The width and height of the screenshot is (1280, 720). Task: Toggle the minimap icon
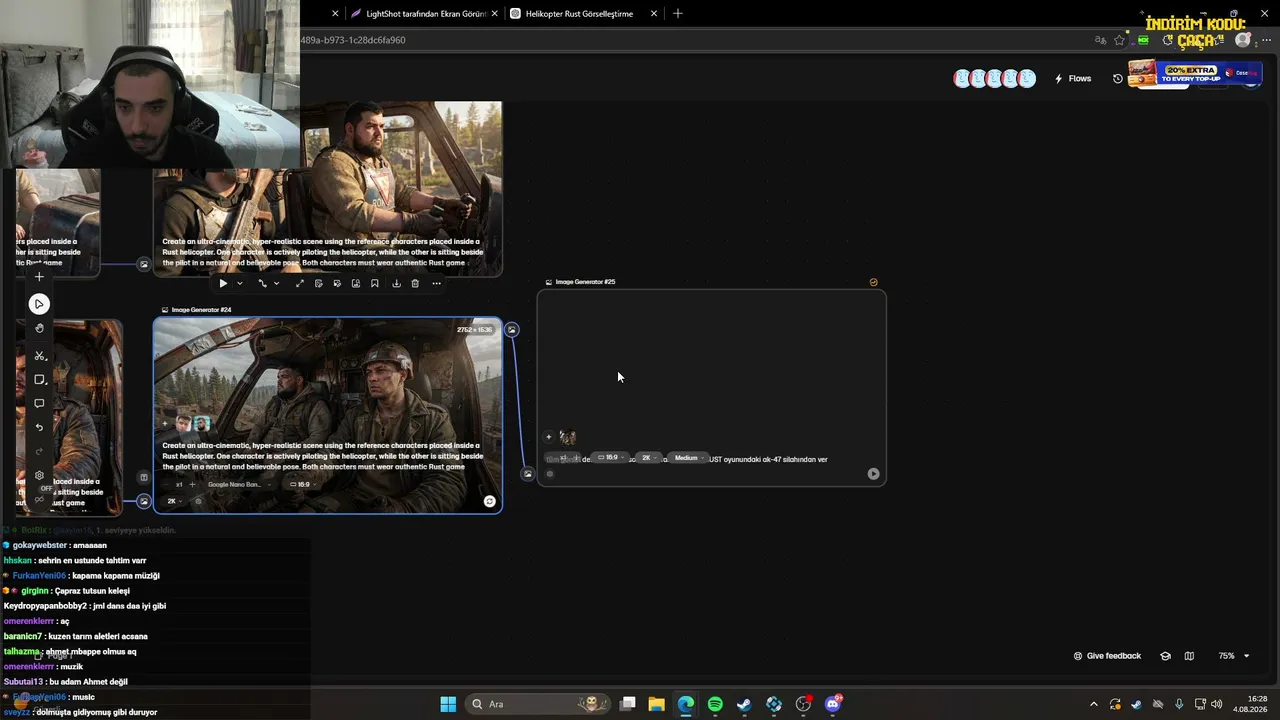pos(1189,656)
